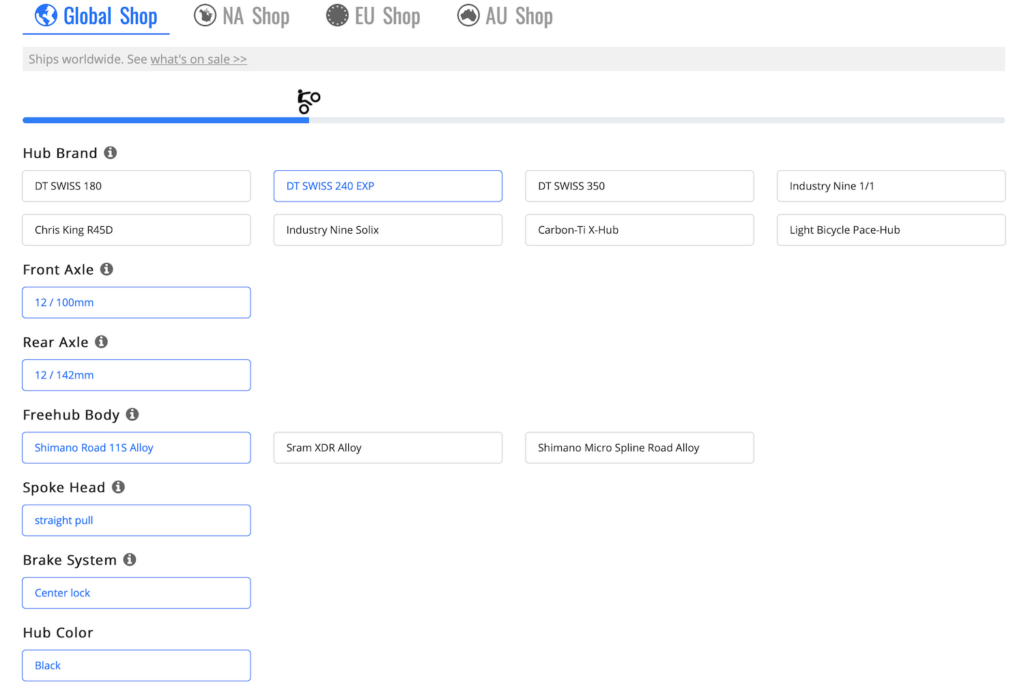Open the what's on sale link
This screenshot has height=692, width=1024.
click(198, 59)
